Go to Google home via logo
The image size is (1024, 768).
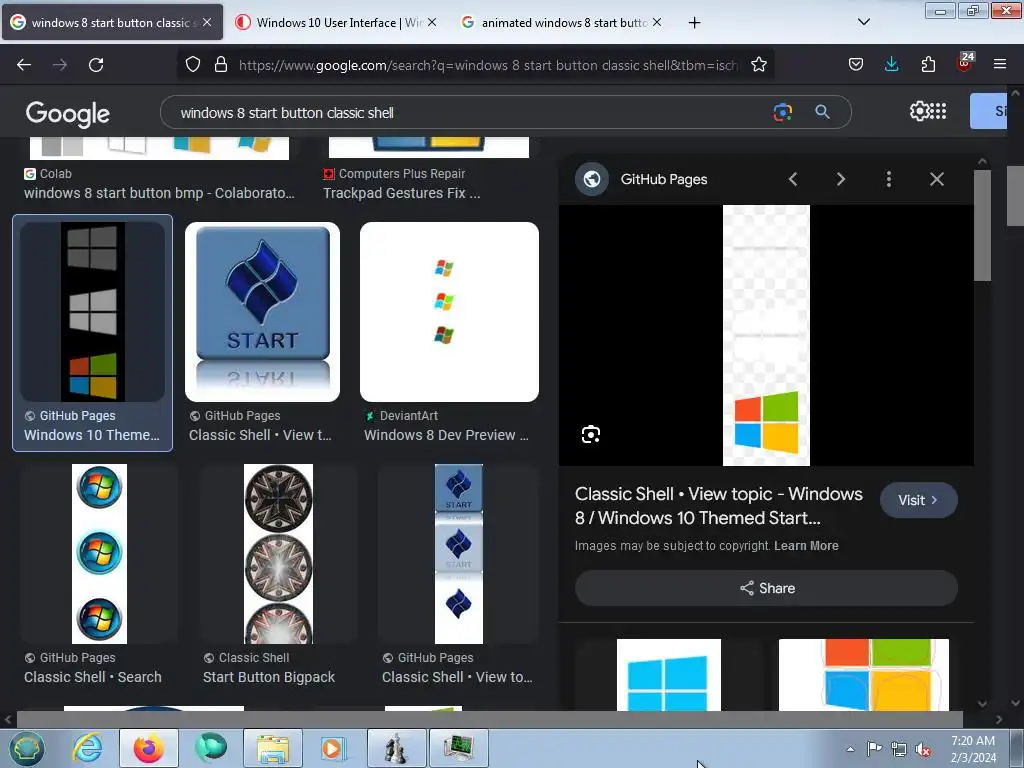point(67,114)
